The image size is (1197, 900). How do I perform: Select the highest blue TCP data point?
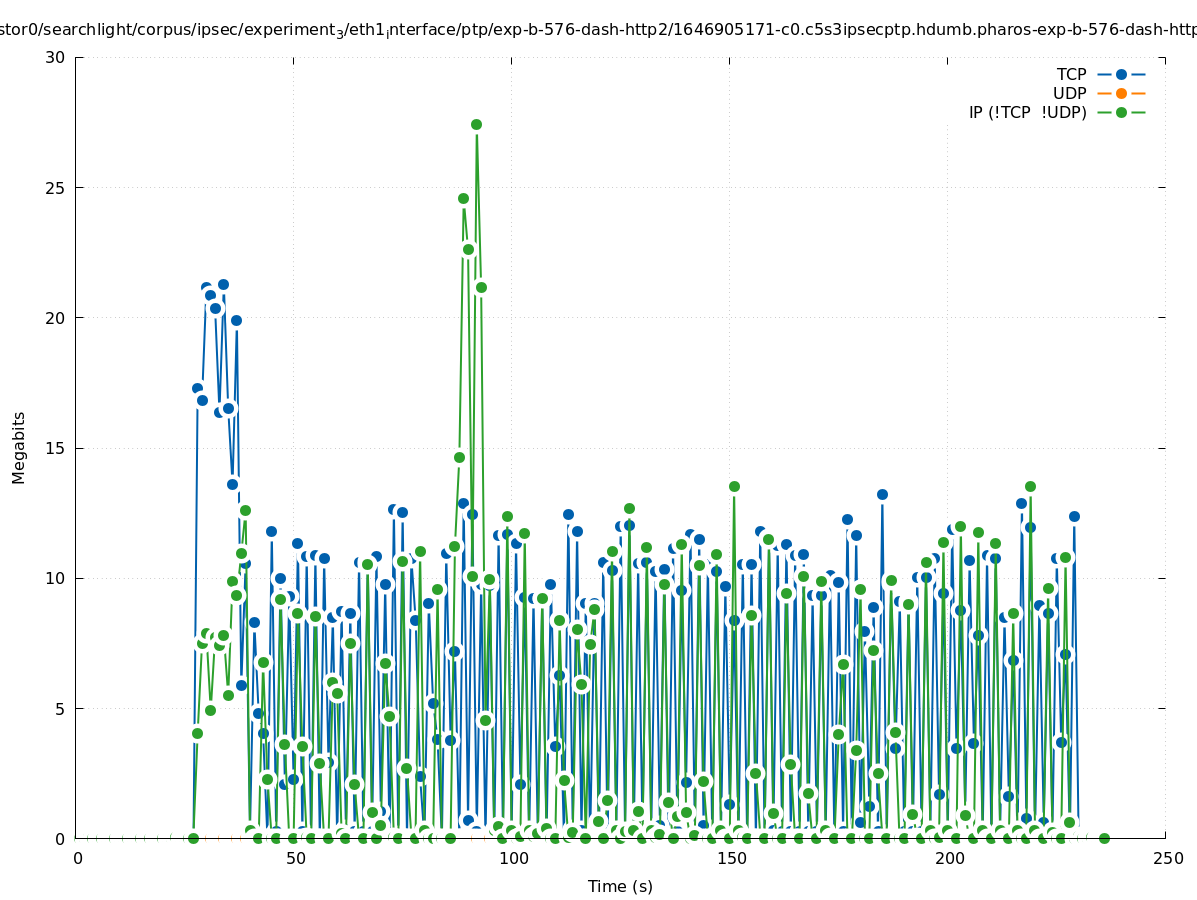223,285
